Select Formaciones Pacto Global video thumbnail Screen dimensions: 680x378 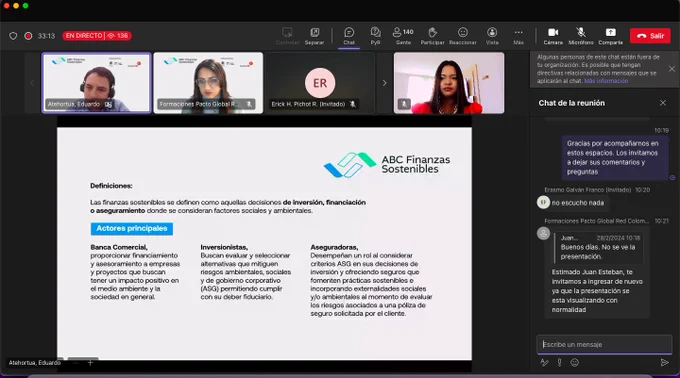pyautogui.click(x=208, y=83)
